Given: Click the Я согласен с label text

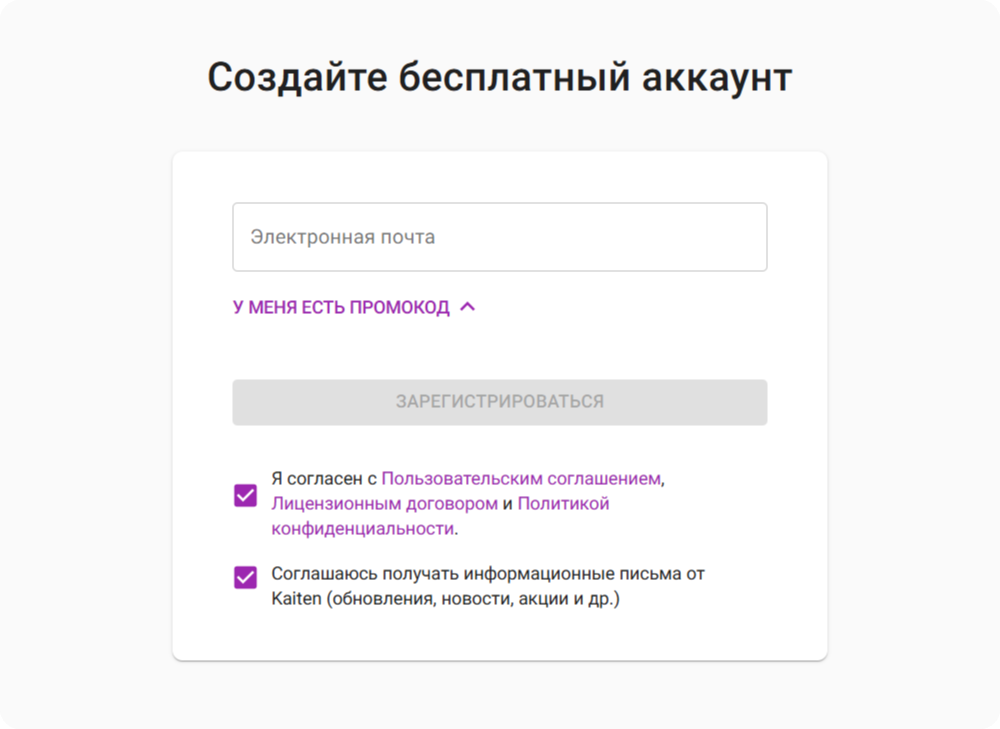Looking at the screenshot, I should (x=323, y=478).
